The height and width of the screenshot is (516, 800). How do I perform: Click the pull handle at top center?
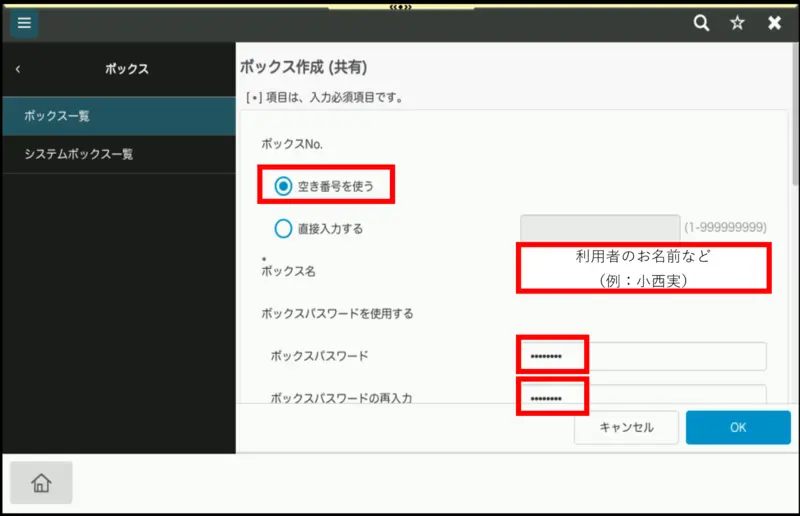coord(400,5)
